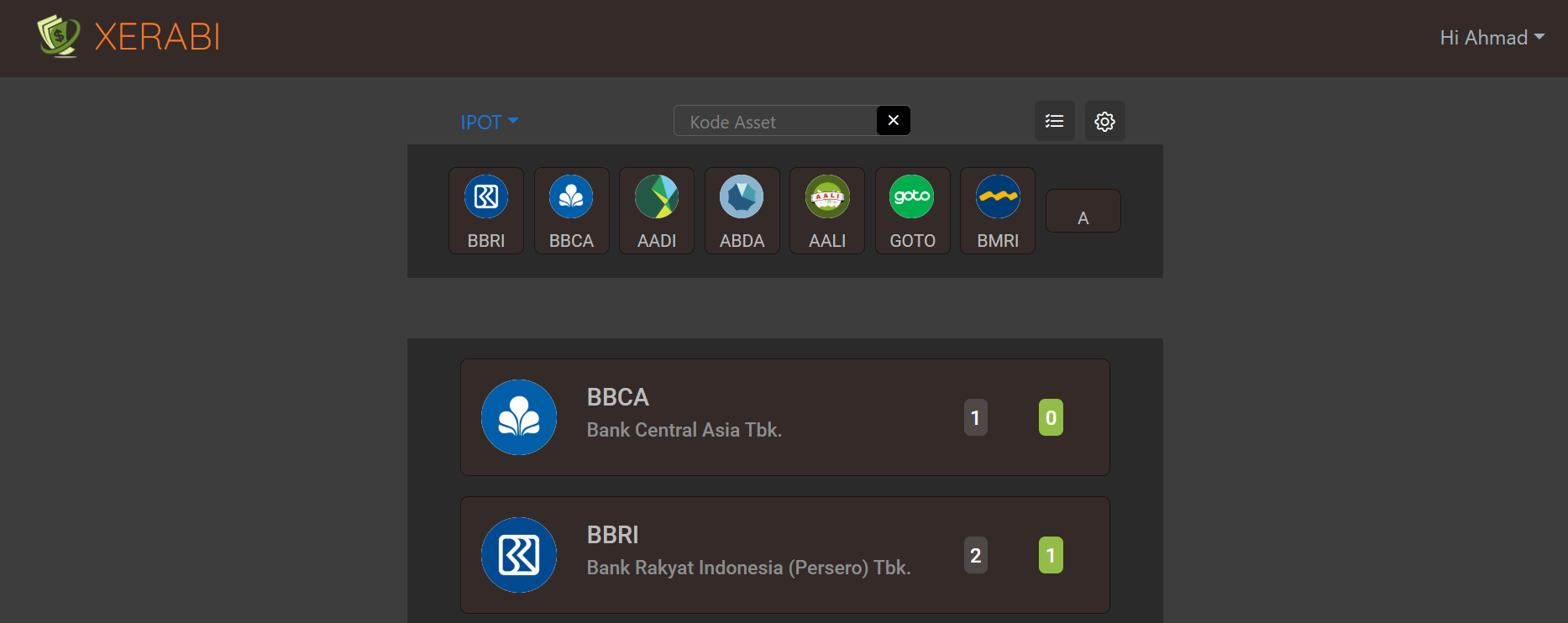Click Bank Rakyat Indonesia (Persero) Tbk. text
Image resolution: width=1568 pixels, height=623 pixels.
(x=749, y=568)
